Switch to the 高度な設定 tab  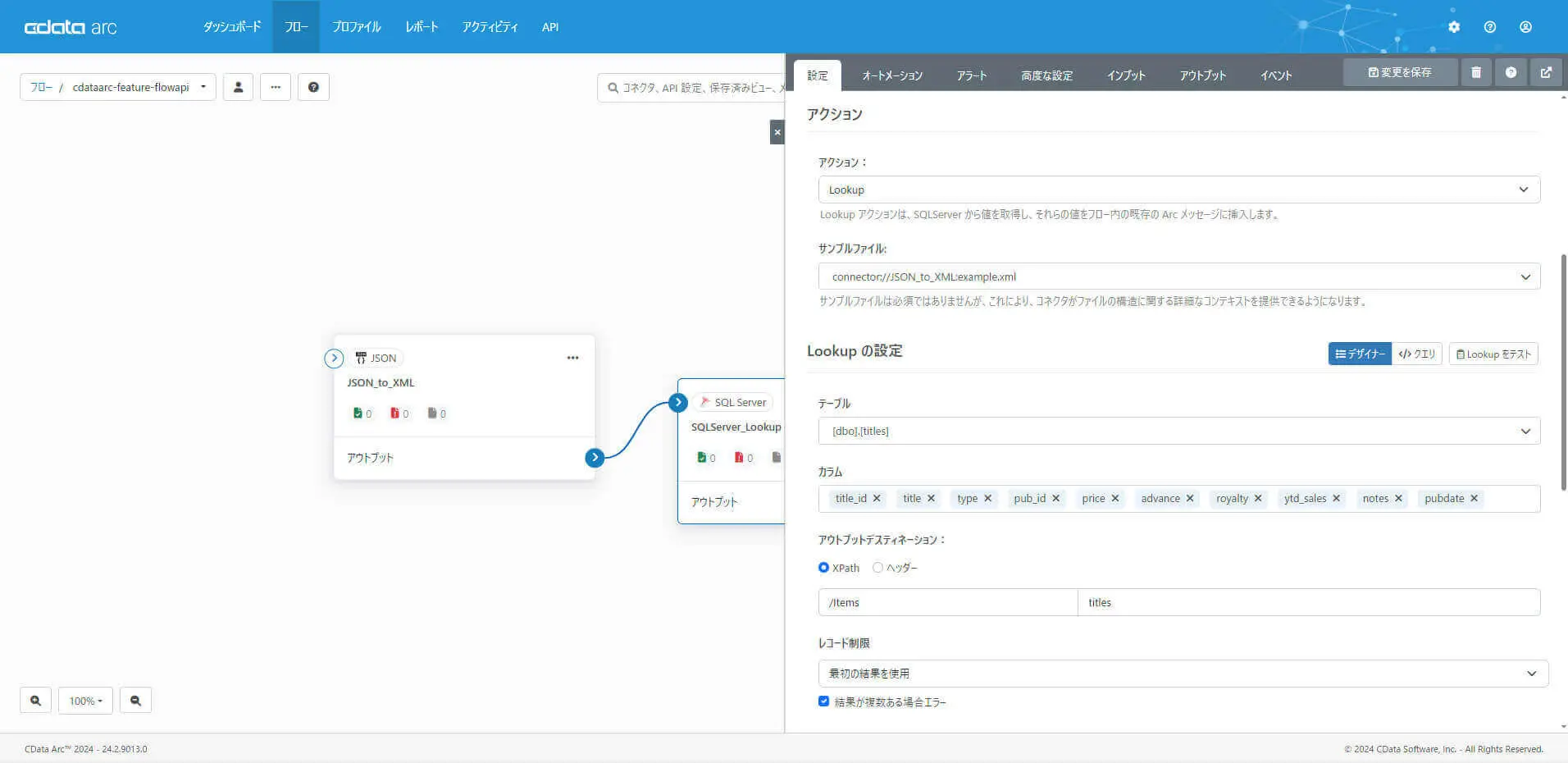click(x=1046, y=75)
